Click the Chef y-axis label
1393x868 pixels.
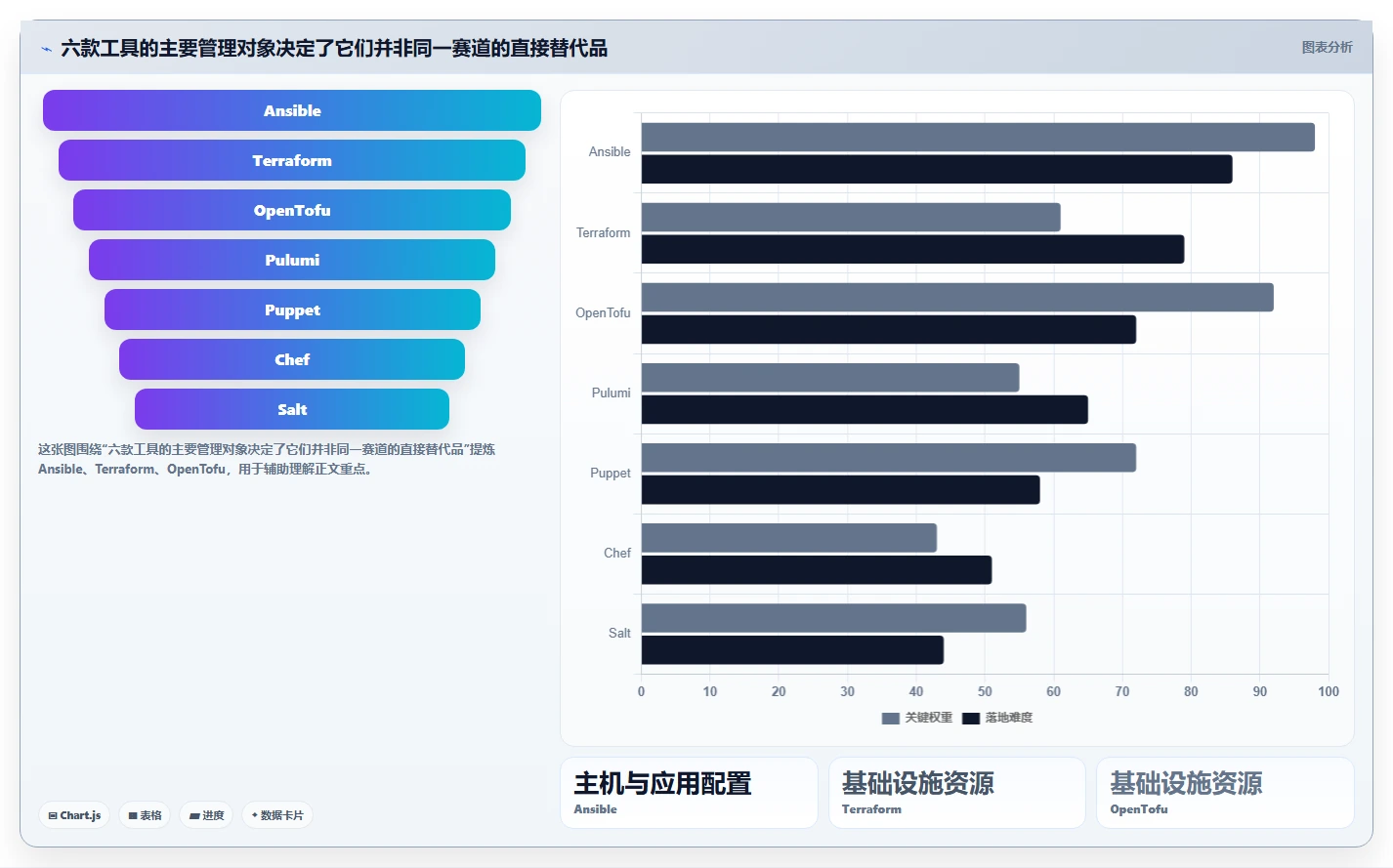[617, 553]
